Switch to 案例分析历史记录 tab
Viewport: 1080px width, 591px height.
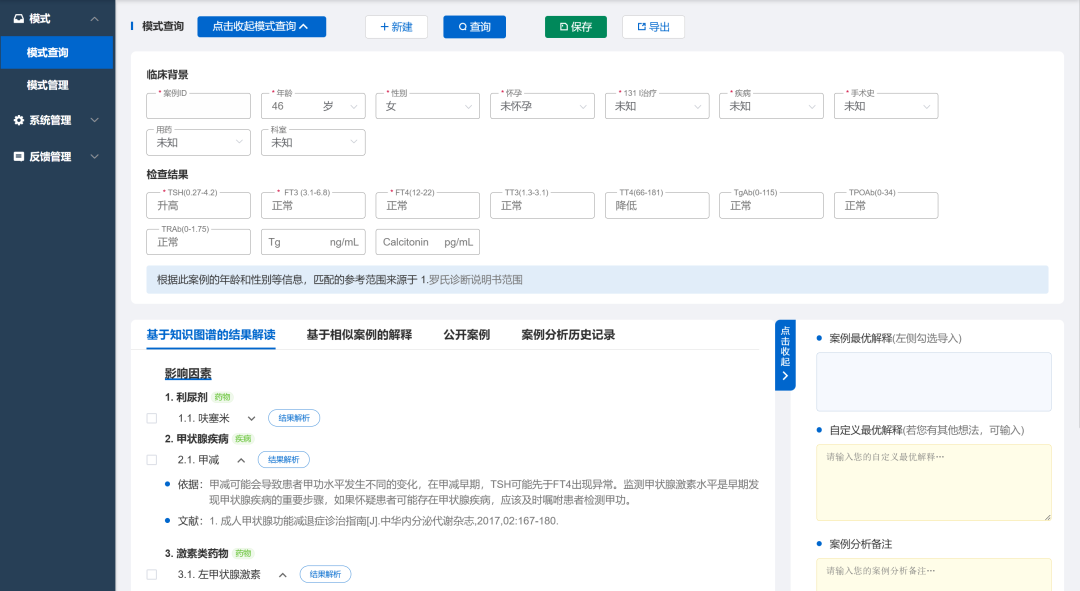568,335
